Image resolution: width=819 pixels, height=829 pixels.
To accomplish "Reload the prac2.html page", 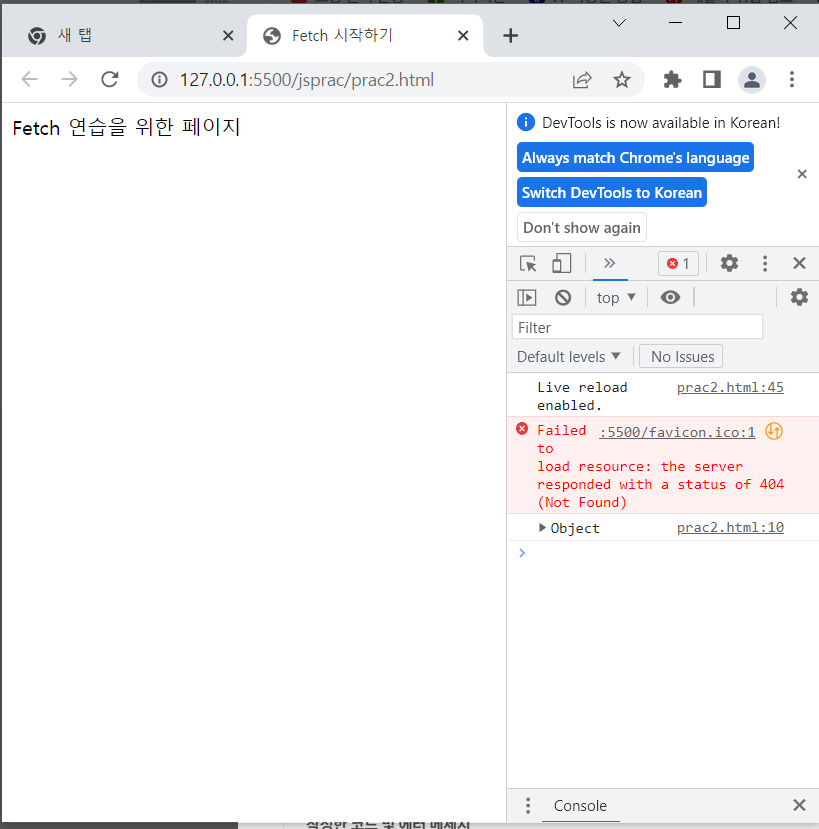I will pos(109,80).
